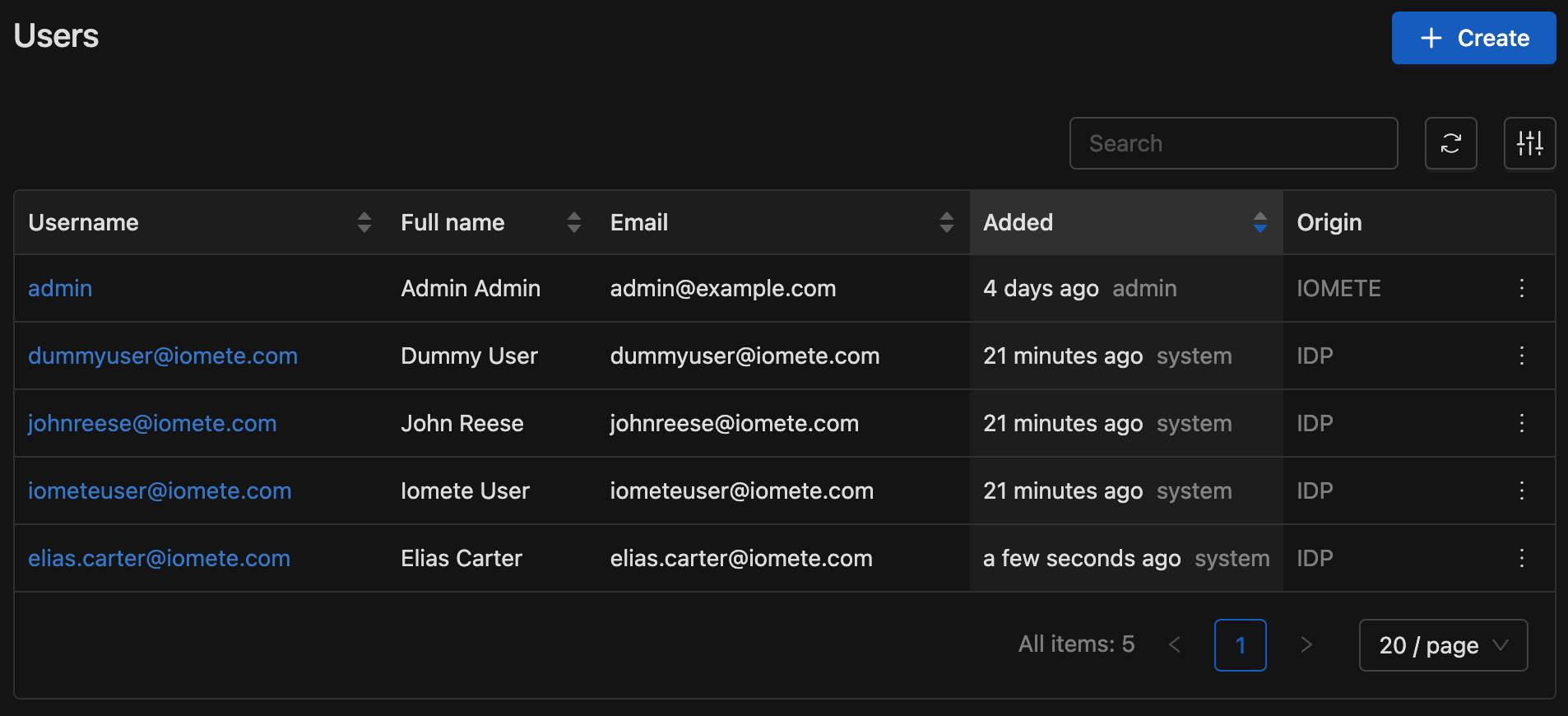The height and width of the screenshot is (716, 1568).
Task: Open actions menu for Elias Carter row
Action: (x=1522, y=558)
